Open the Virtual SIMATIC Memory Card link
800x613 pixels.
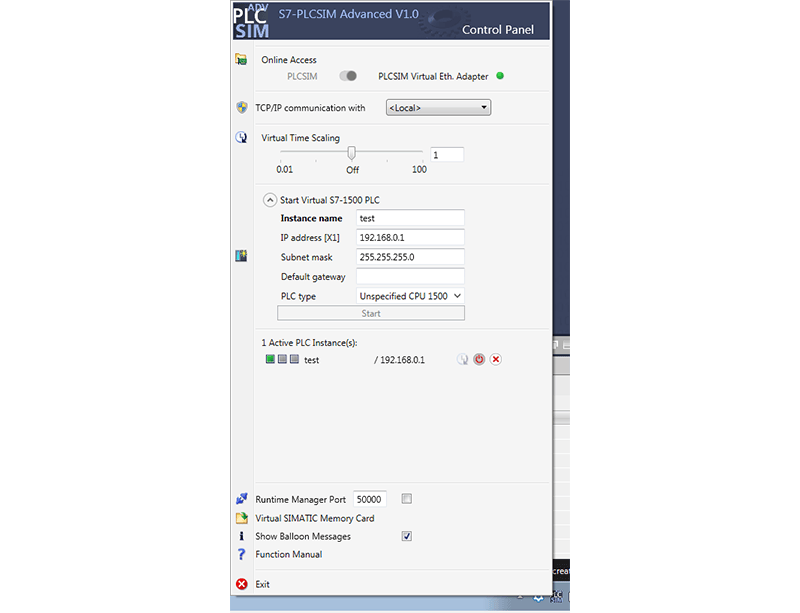point(315,518)
